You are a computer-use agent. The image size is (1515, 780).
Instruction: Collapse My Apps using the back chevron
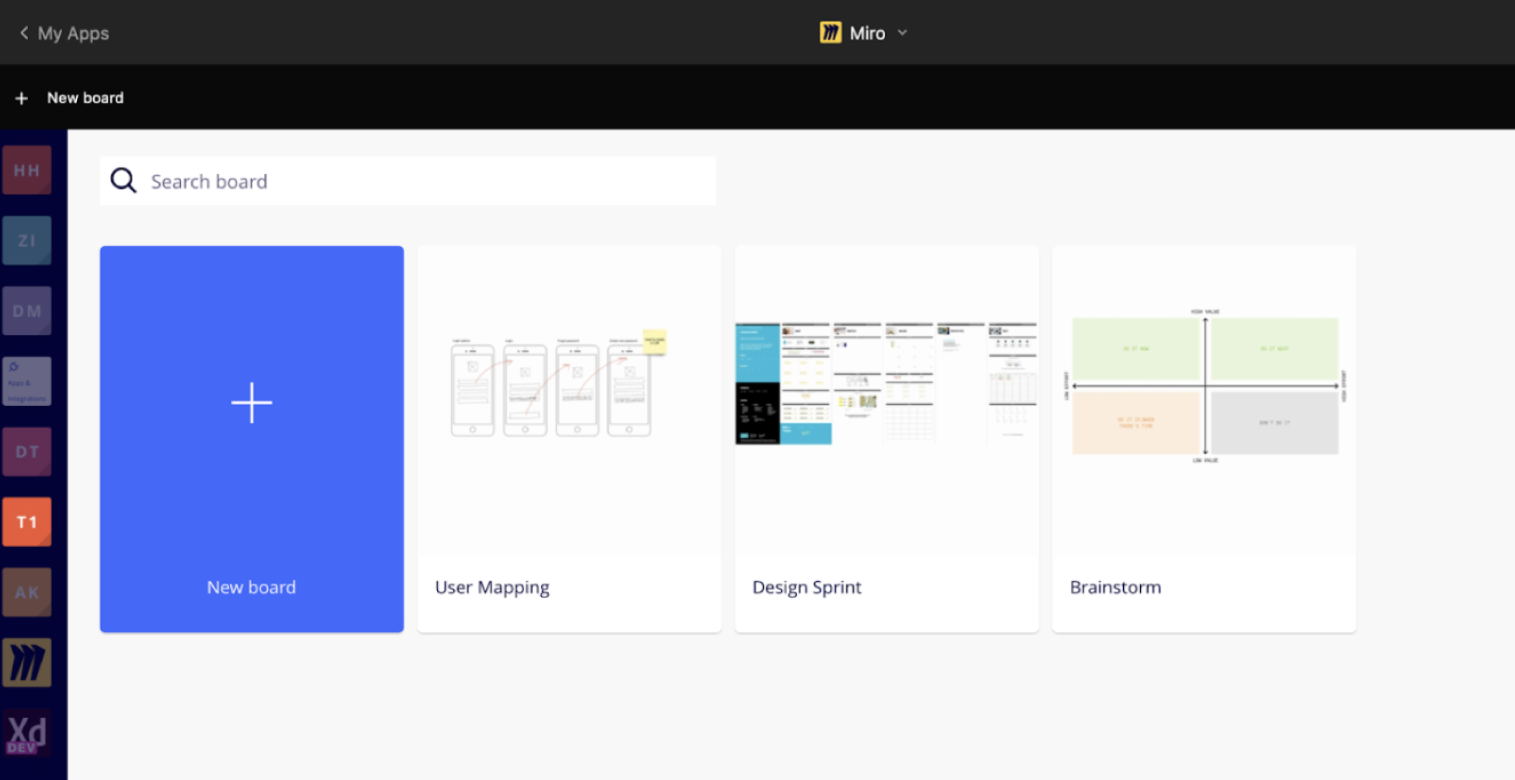pos(22,32)
